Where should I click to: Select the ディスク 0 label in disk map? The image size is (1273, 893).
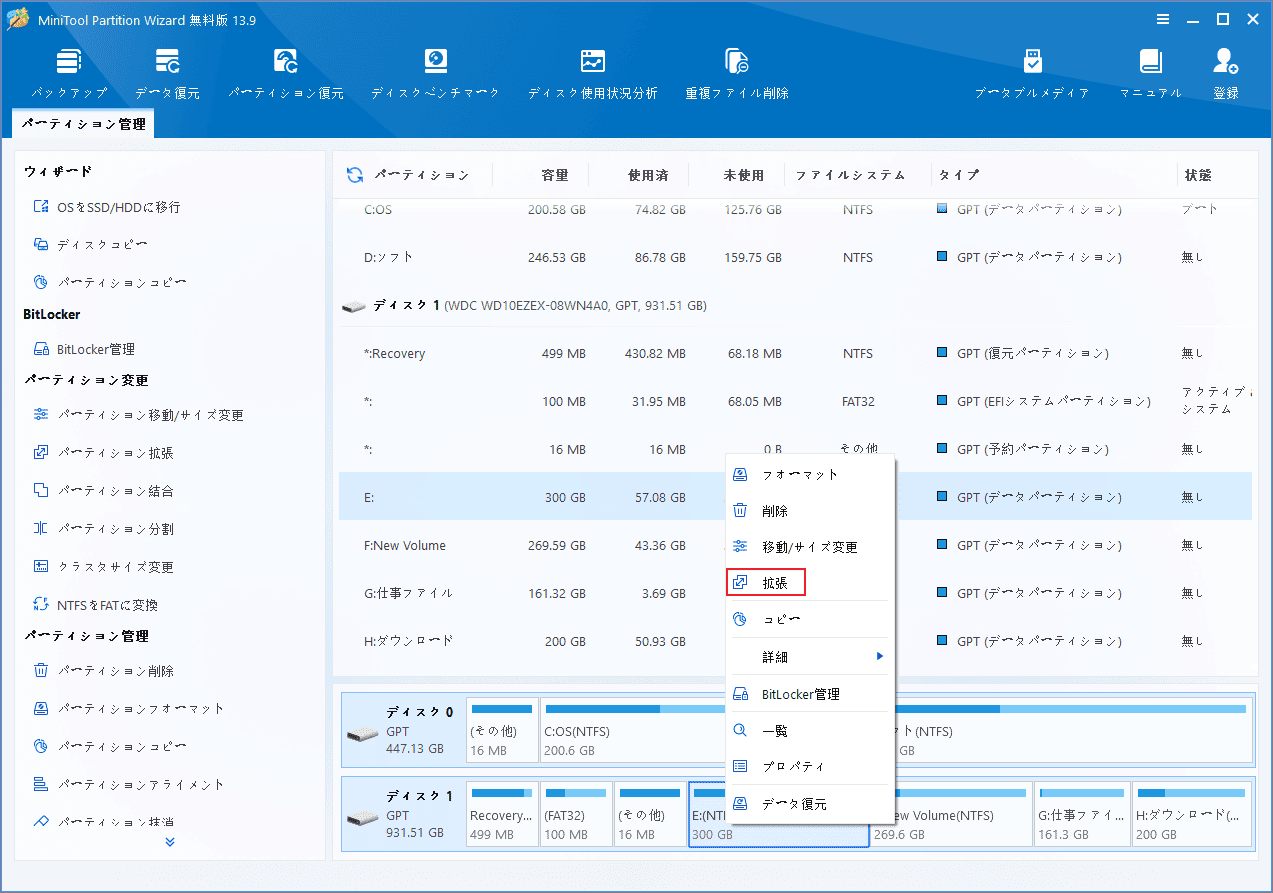click(x=420, y=712)
